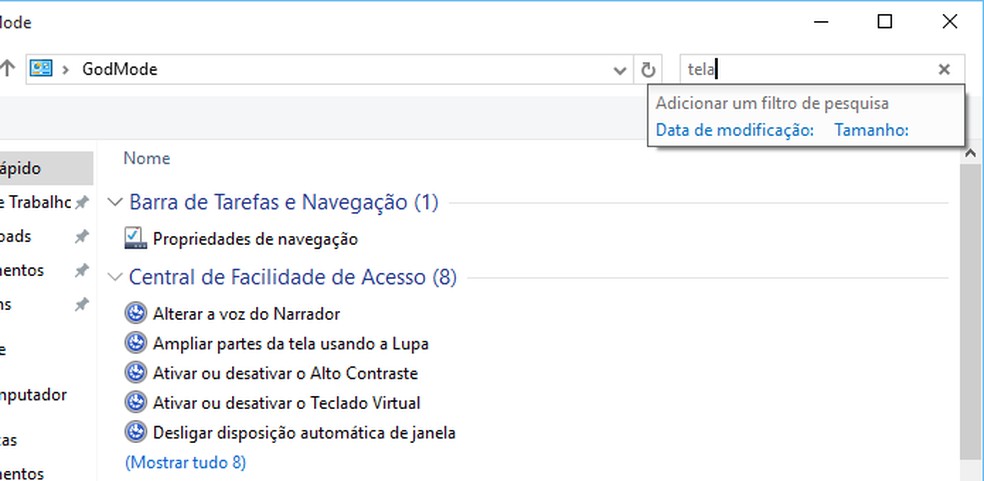This screenshot has height=481, width=984.
Task: Click icon beside Teclado Virtual item
Action: click(x=136, y=402)
